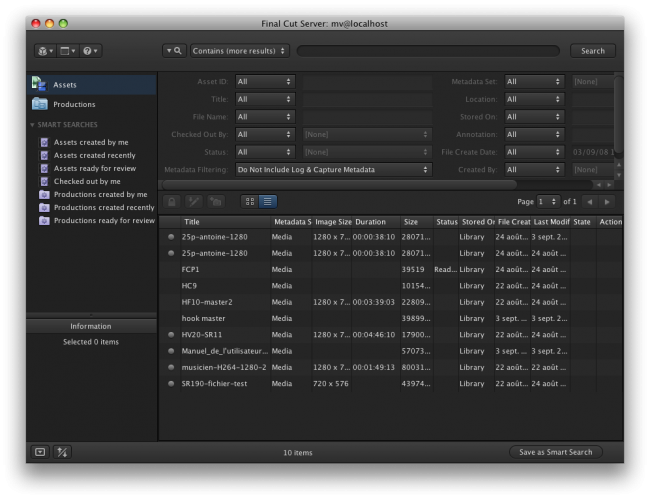Image resolution: width=650 pixels, height=499 pixels.
Task: Click Save as Smart Search button
Action: tap(555, 452)
